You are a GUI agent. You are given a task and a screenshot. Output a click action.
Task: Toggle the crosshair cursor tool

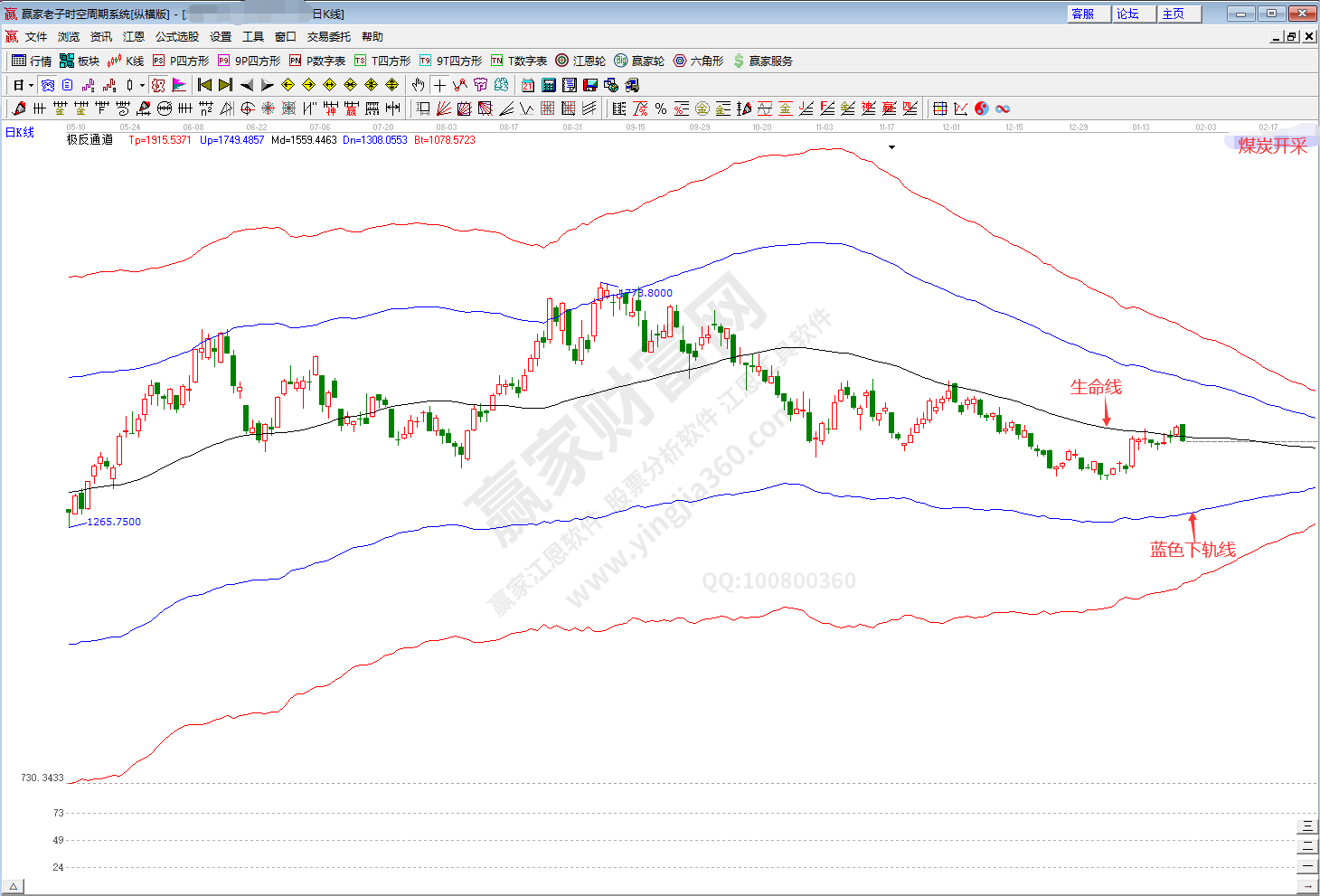point(439,85)
